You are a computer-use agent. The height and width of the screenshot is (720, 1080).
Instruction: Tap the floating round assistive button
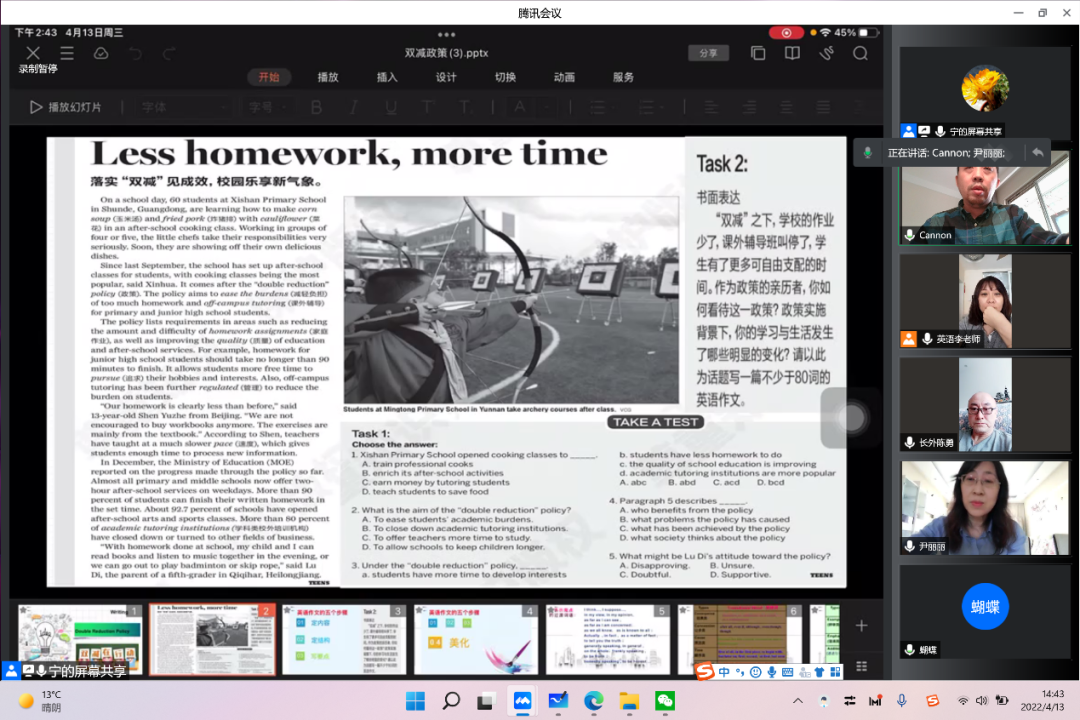[851, 418]
